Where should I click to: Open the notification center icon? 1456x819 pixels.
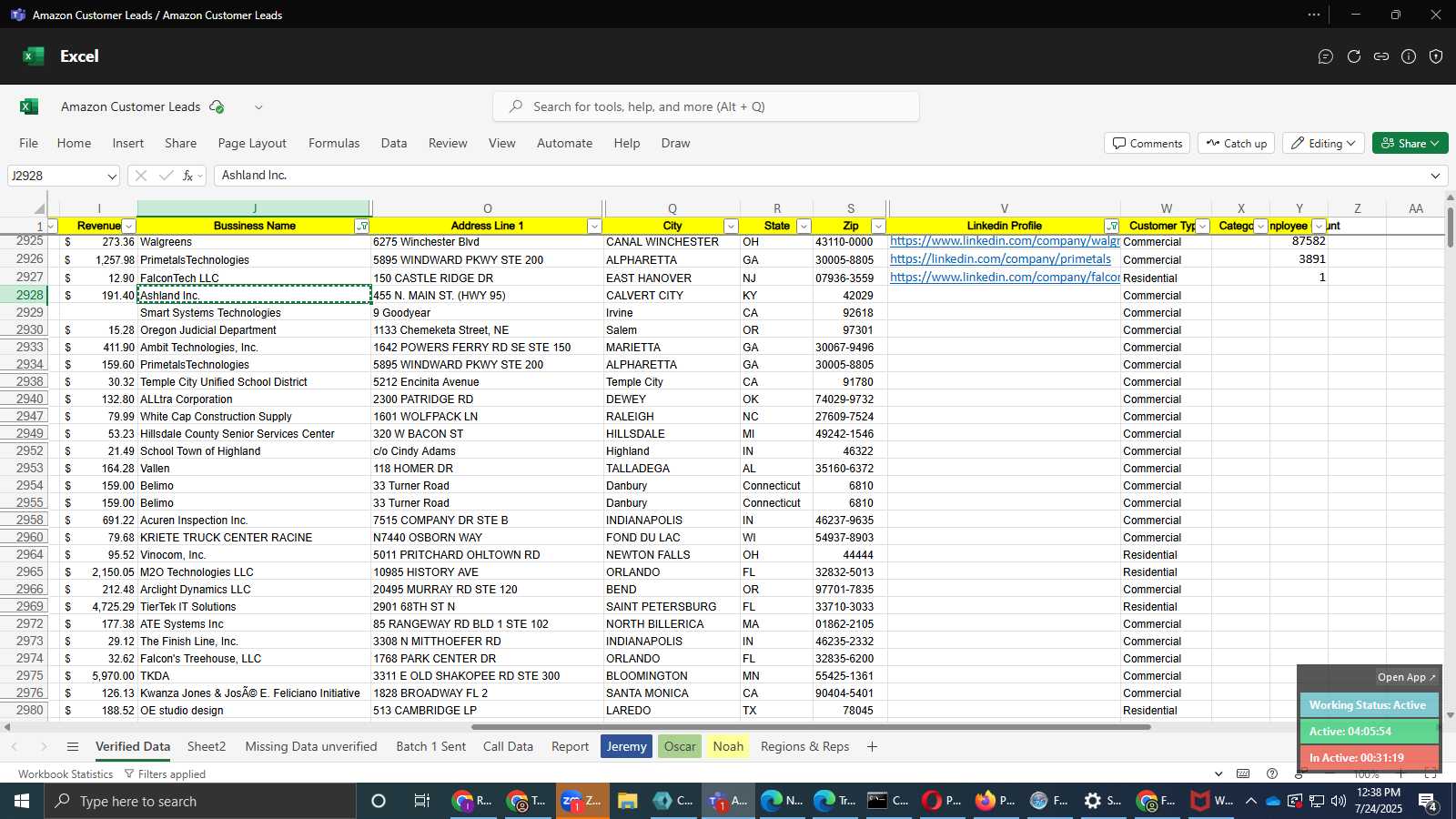(1428, 802)
